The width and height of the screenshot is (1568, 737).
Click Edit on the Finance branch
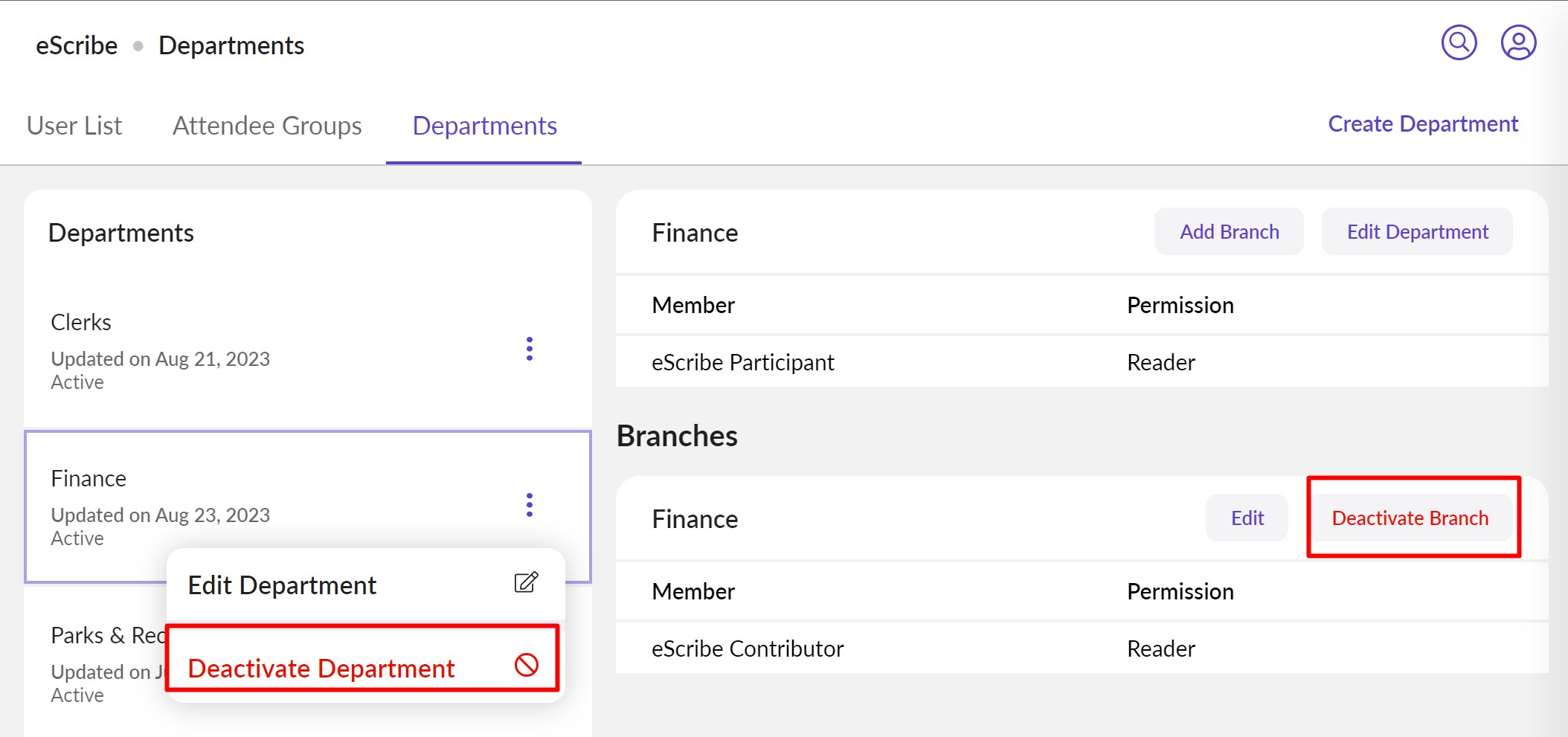1247,518
